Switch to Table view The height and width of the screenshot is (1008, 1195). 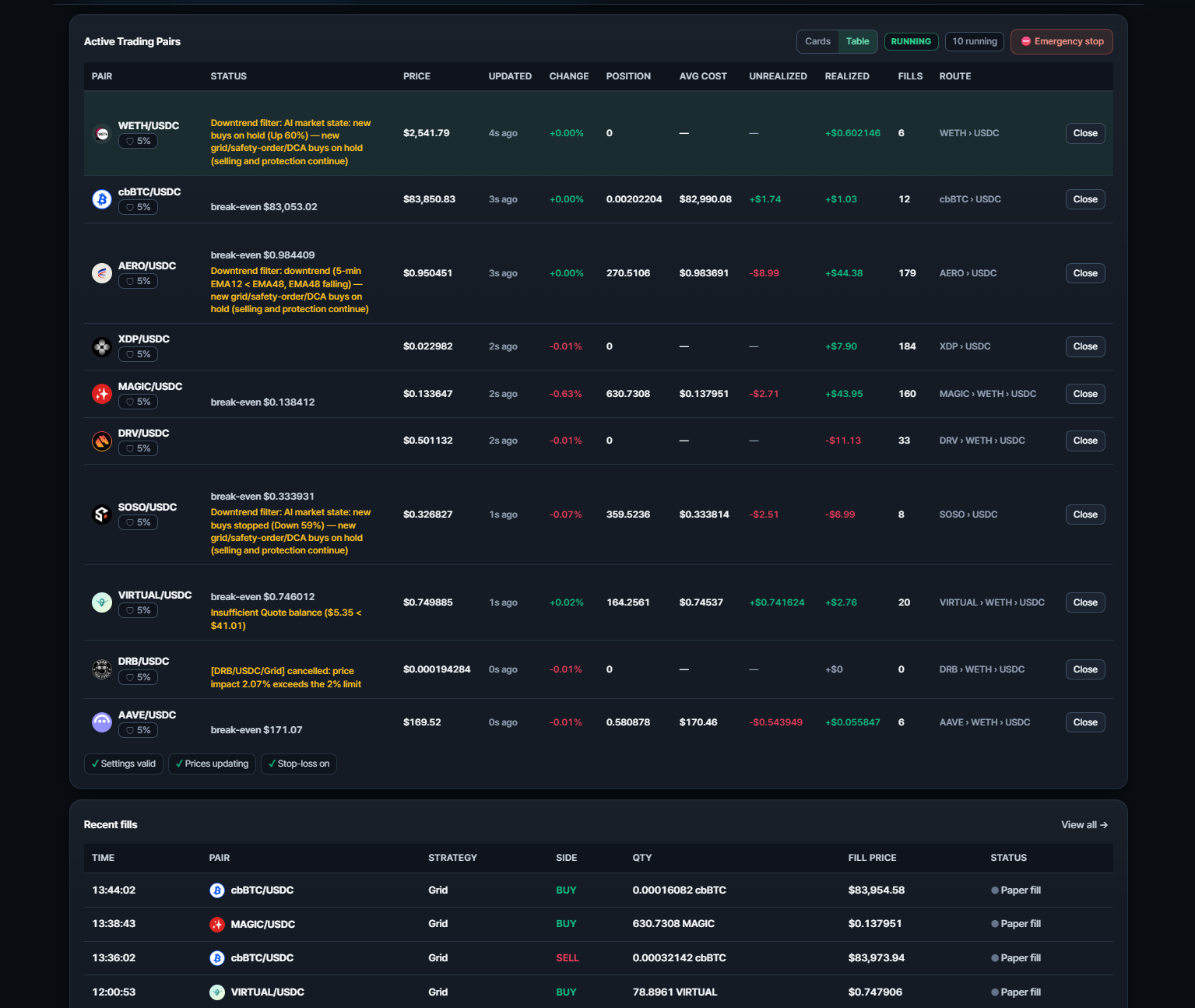858,41
